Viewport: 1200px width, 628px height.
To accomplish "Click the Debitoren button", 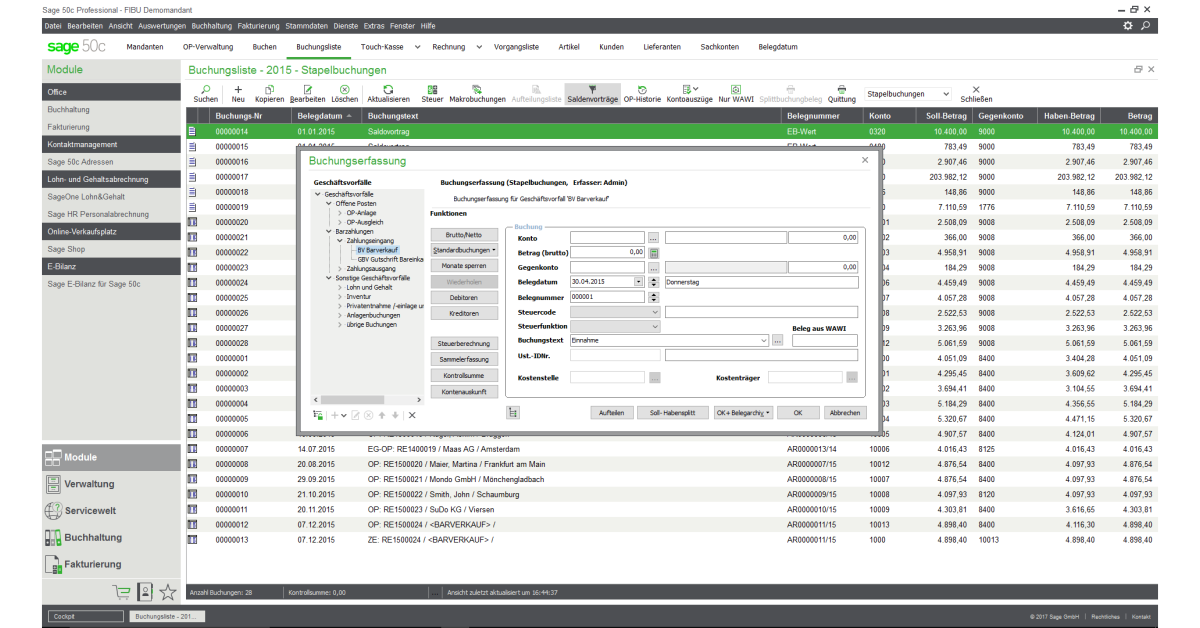I will tap(463, 298).
